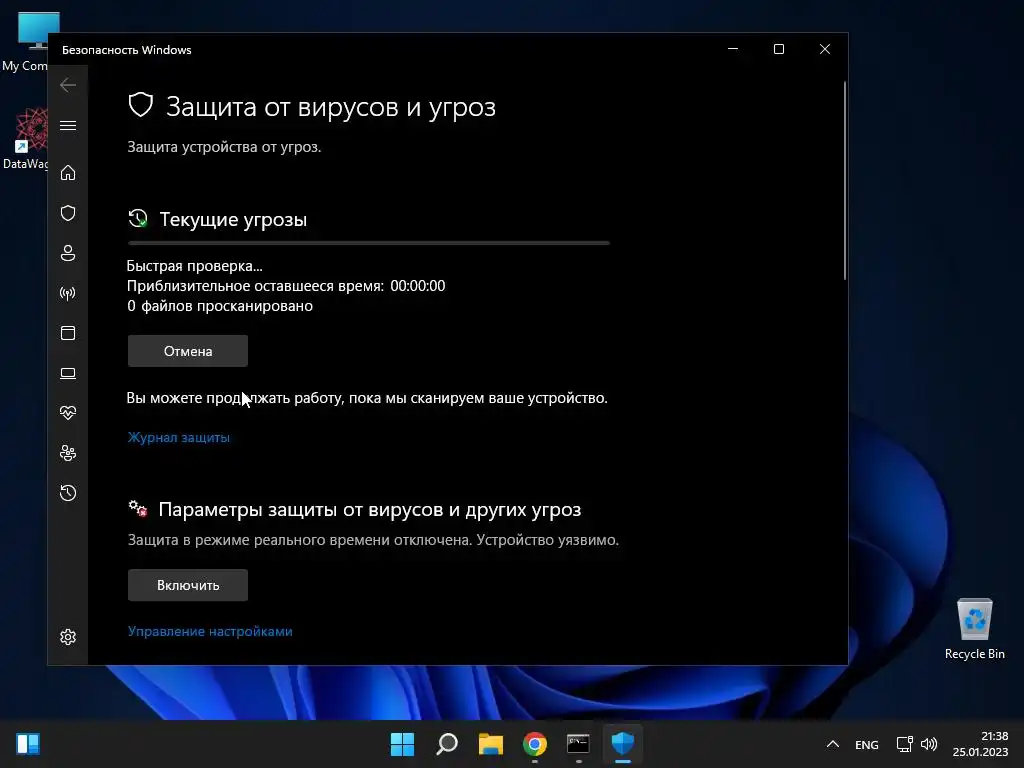Click the window's vertical scrollbar
The image size is (1024, 768).
click(x=844, y=180)
